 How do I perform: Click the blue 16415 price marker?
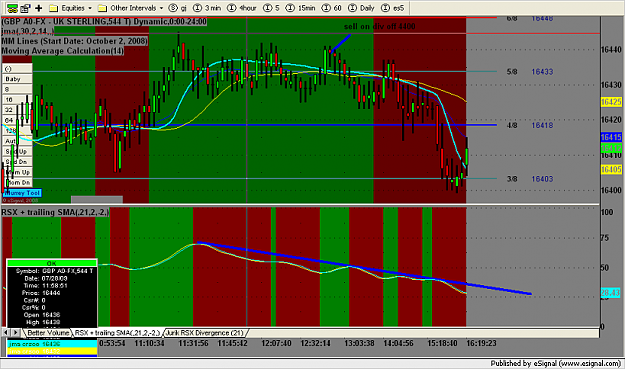pos(611,137)
